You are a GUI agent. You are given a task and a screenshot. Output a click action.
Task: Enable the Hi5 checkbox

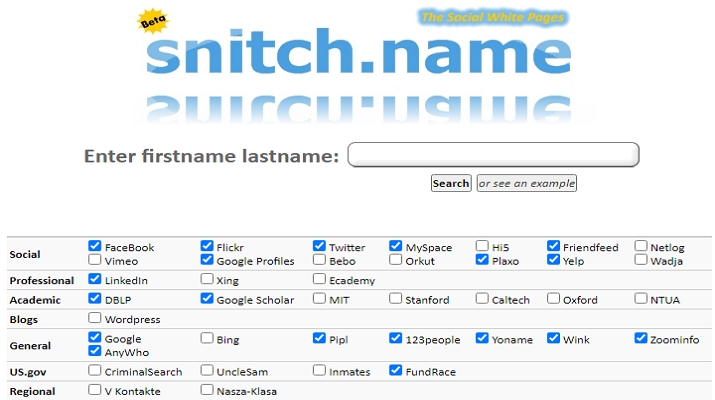point(482,246)
